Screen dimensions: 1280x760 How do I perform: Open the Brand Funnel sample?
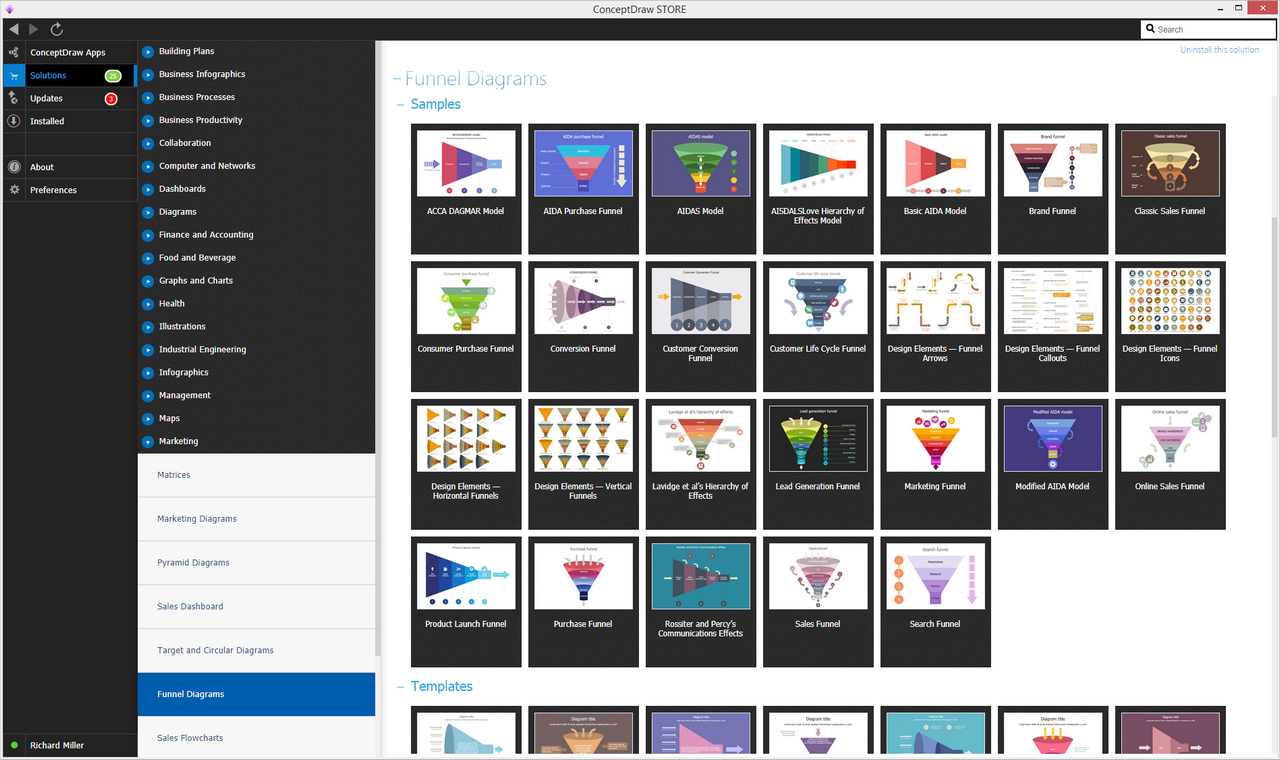(x=1053, y=189)
